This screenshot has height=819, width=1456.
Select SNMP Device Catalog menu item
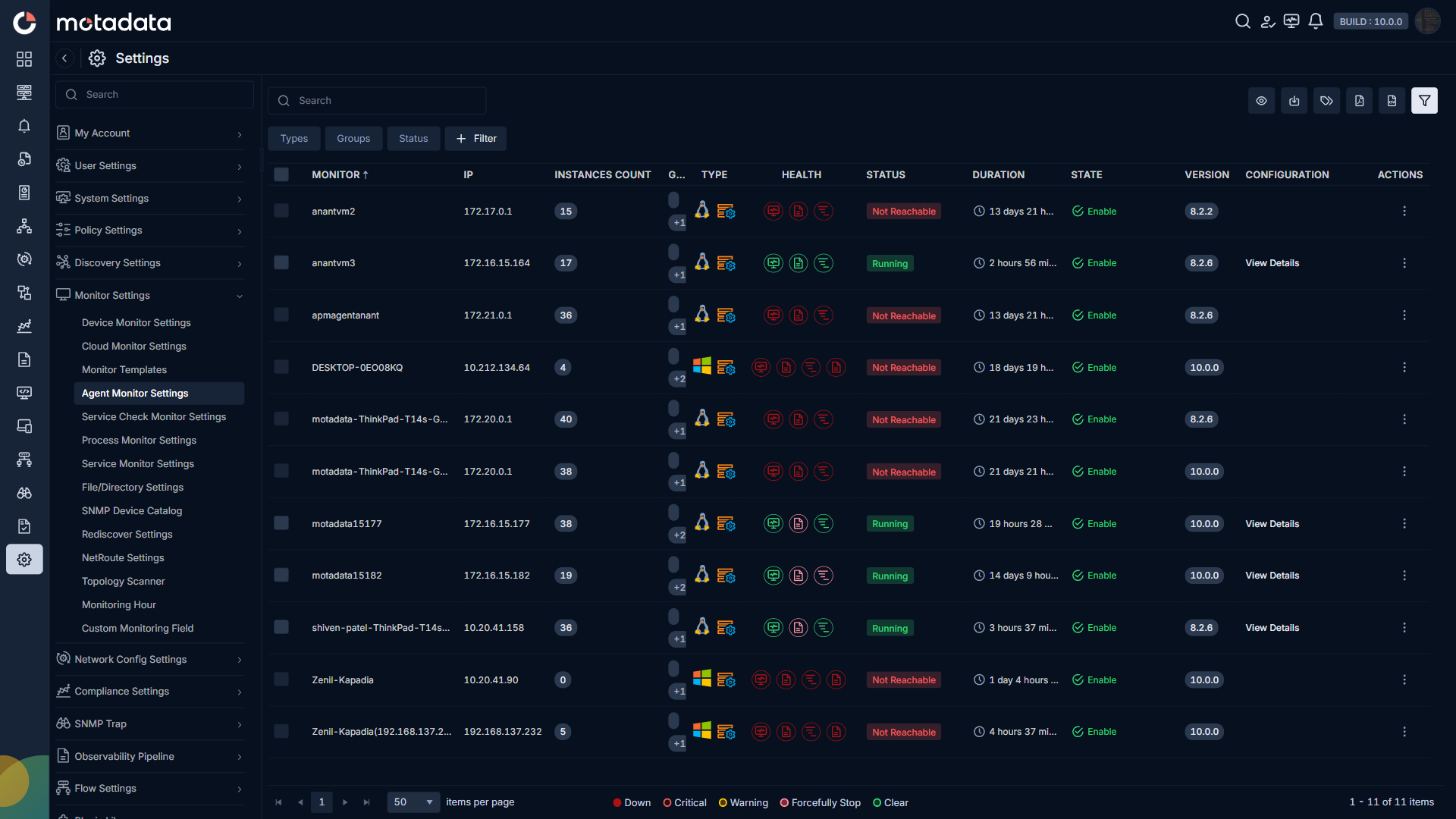[132, 511]
